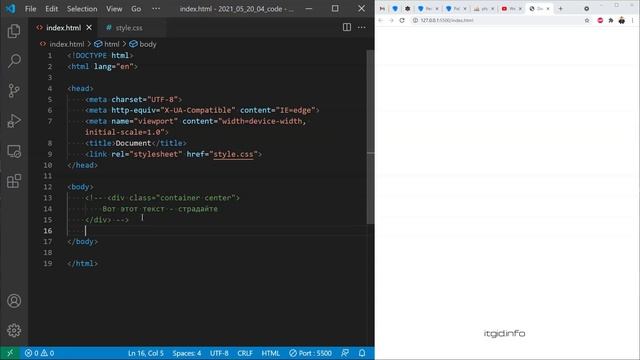Open the Extensions view
Viewport: 640px width, 360px height.
[x=14, y=181]
